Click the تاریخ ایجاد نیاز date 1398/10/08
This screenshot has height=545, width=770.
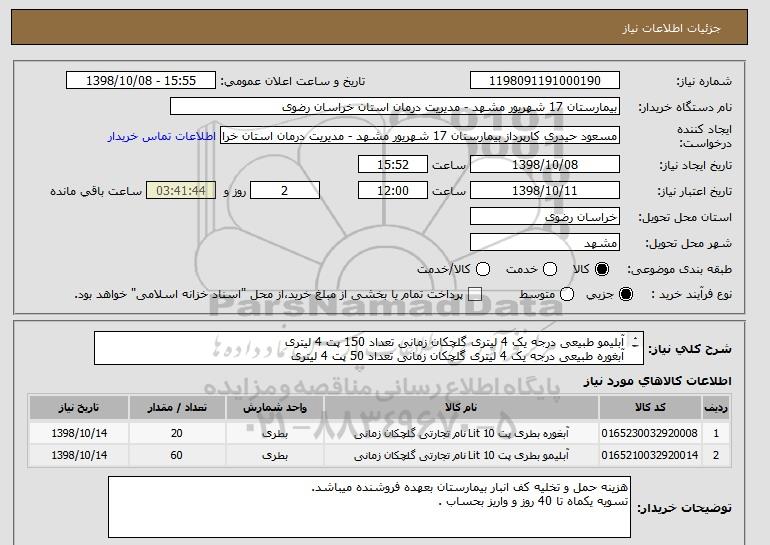coord(545,164)
